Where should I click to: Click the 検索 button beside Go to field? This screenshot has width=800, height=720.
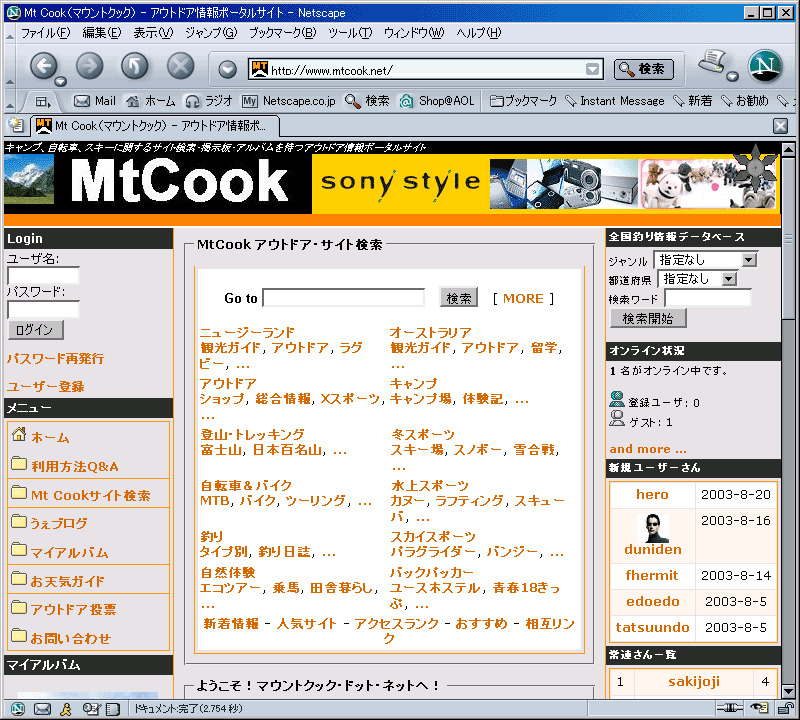(x=459, y=297)
